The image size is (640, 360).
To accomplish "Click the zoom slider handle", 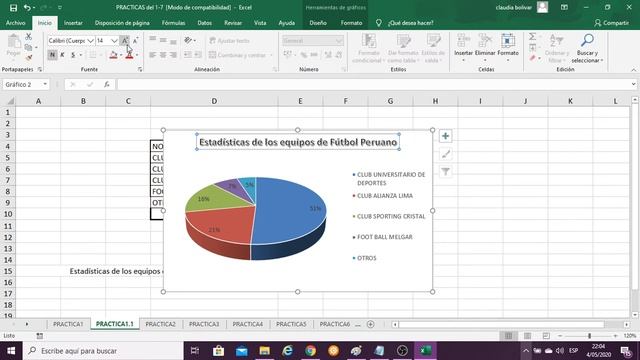I will point(589,336).
